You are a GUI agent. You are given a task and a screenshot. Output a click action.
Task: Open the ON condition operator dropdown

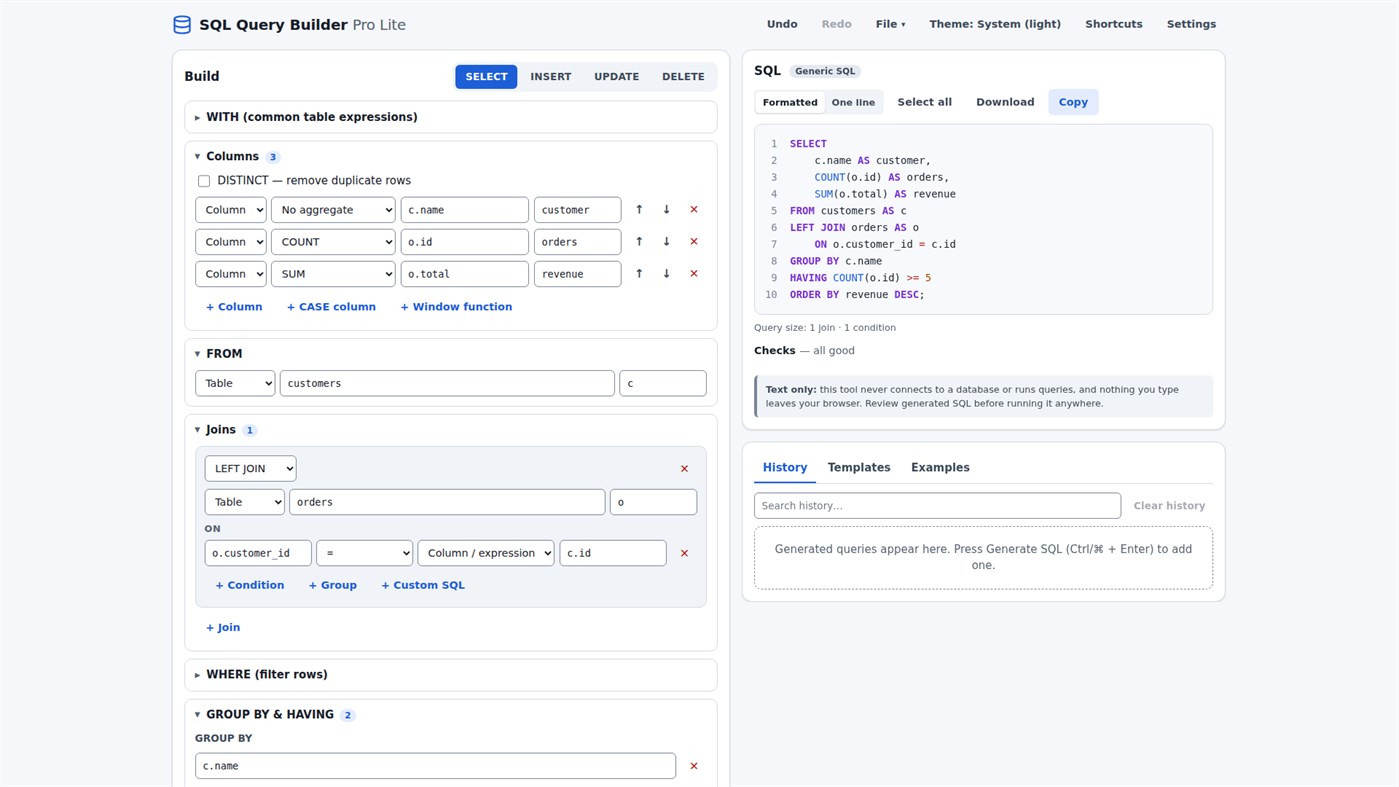point(364,553)
